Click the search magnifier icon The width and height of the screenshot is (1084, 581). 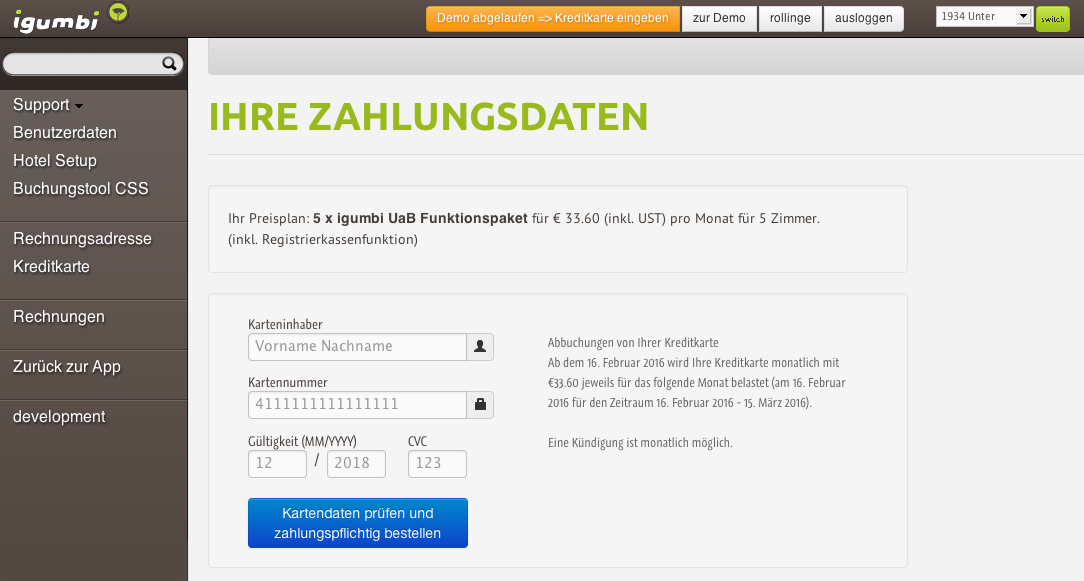[170, 63]
